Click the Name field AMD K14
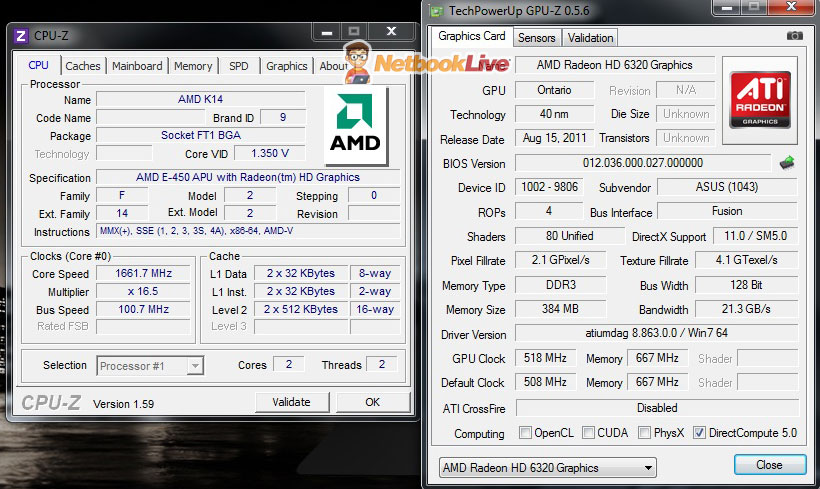The height and width of the screenshot is (489, 820). coord(201,99)
